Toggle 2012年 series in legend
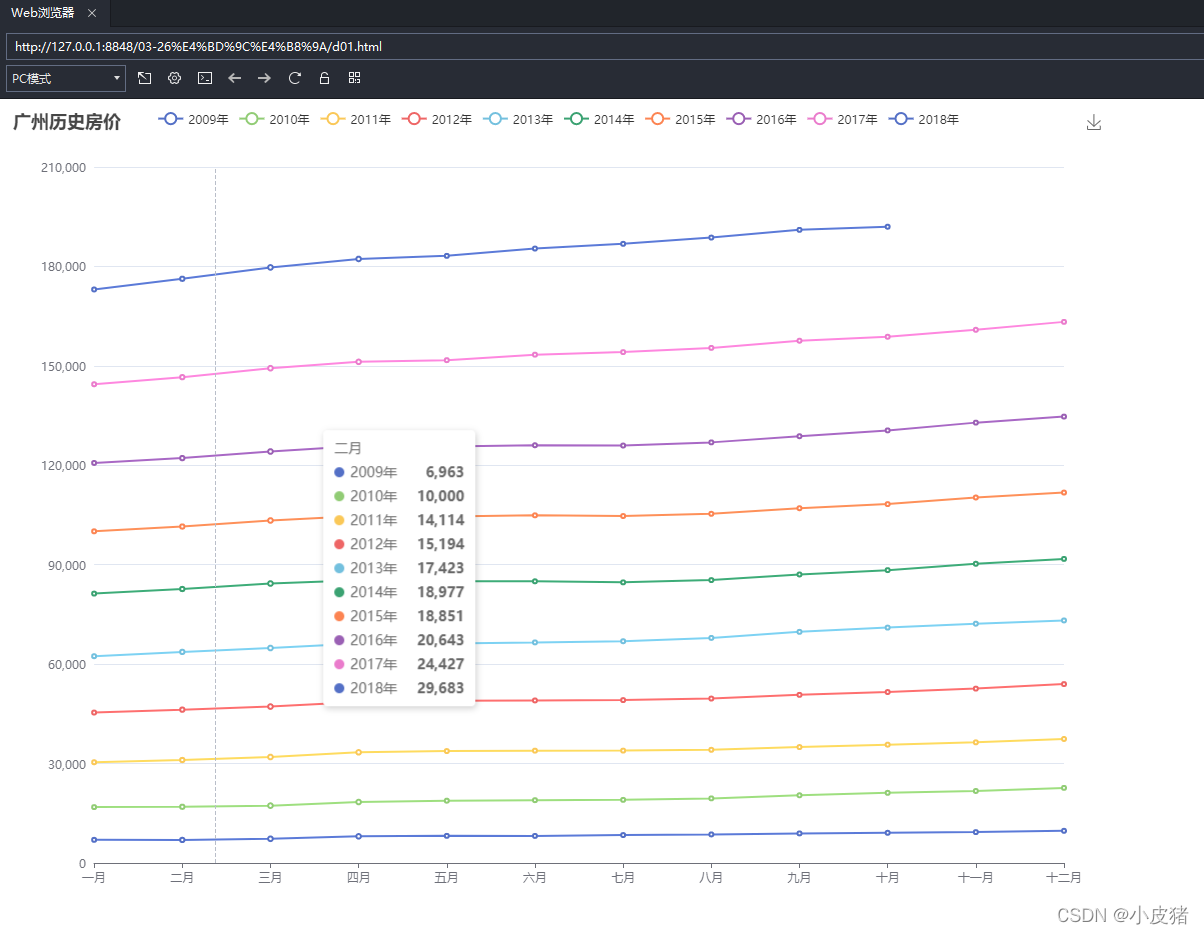 pyautogui.click(x=437, y=119)
